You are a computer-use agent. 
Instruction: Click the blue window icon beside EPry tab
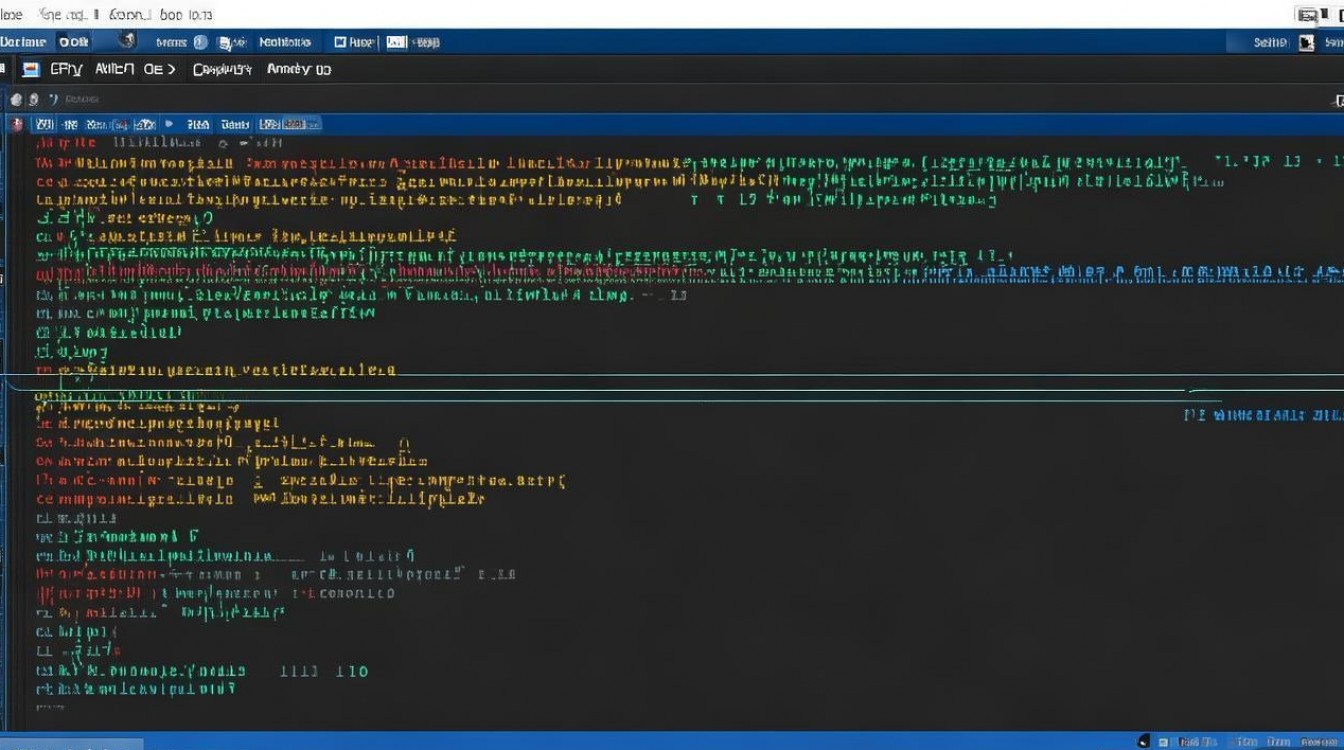pos(31,69)
